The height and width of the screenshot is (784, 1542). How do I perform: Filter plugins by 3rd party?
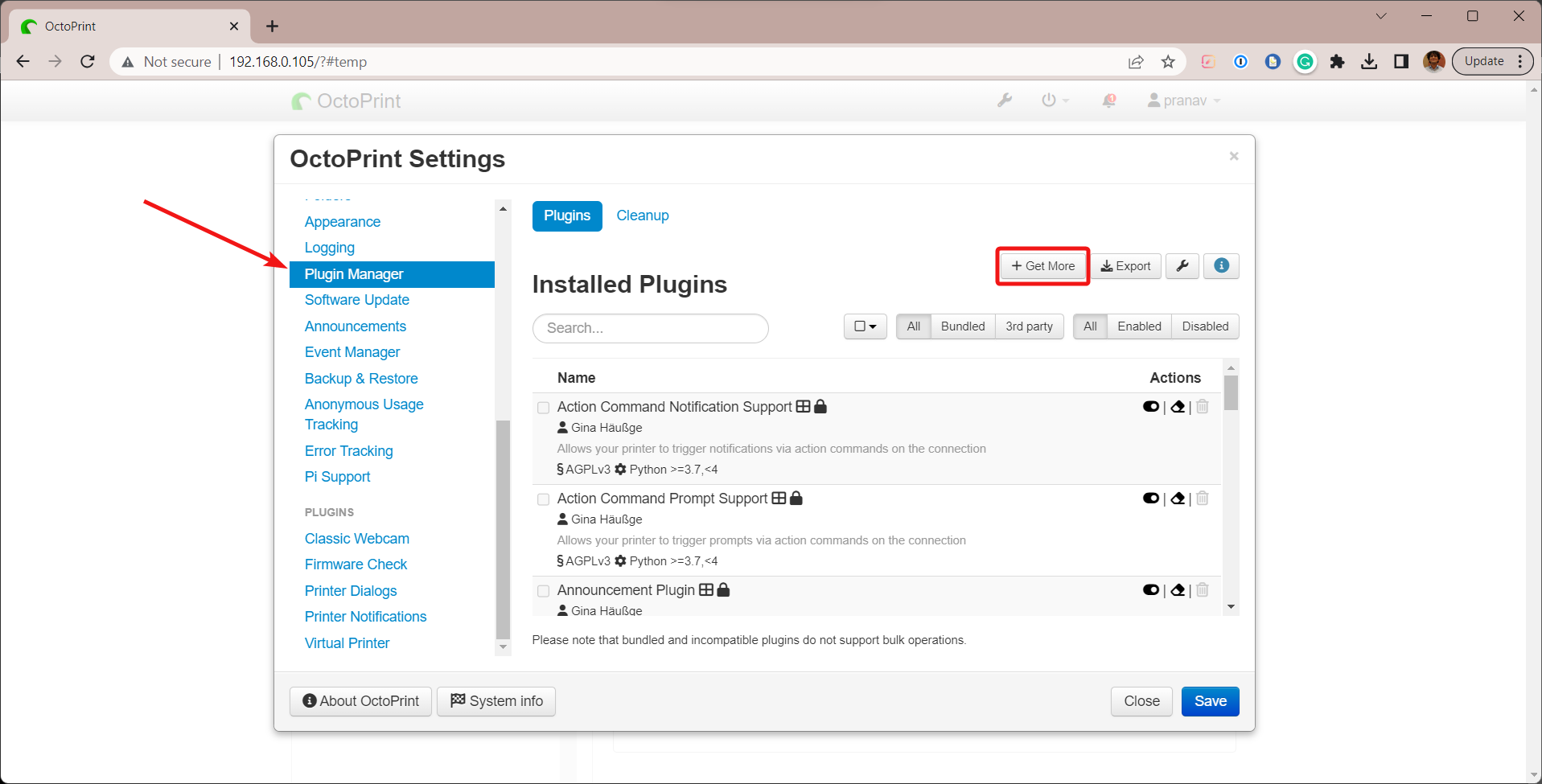1029,326
